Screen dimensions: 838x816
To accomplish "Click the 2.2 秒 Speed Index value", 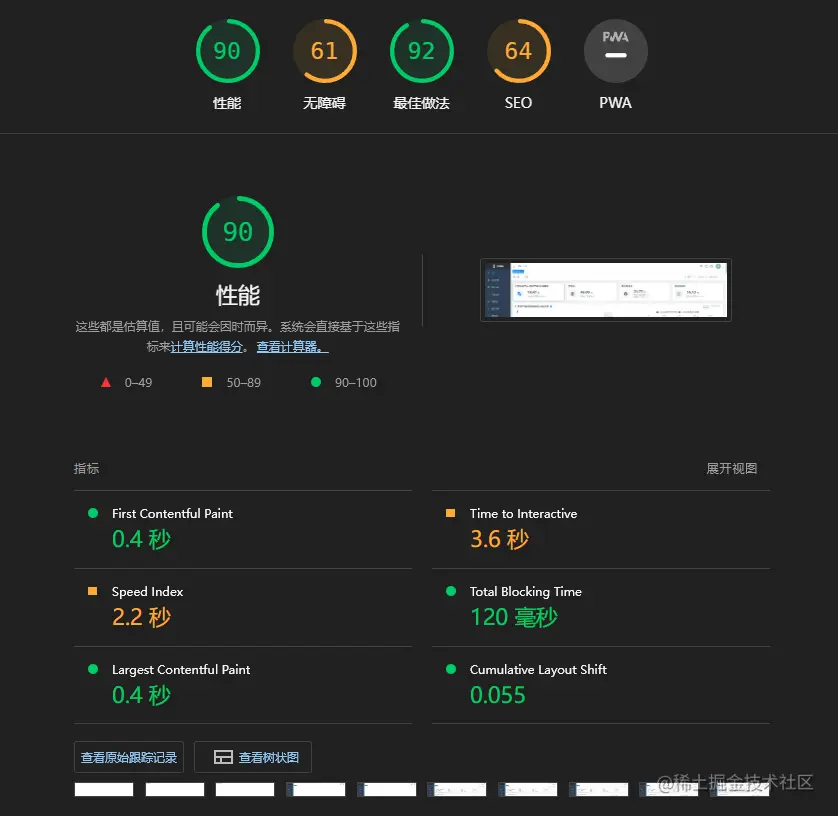I will [142, 617].
